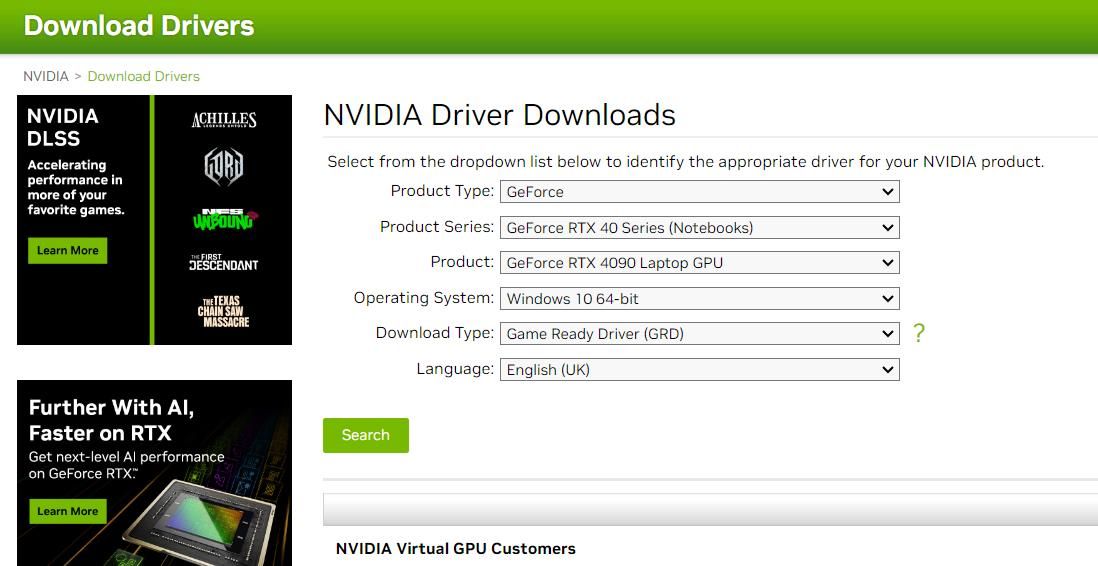Image resolution: width=1098 pixels, height=566 pixels.
Task: Click The Texas Chain Saw Massacre logo
Action: click(x=224, y=312)
